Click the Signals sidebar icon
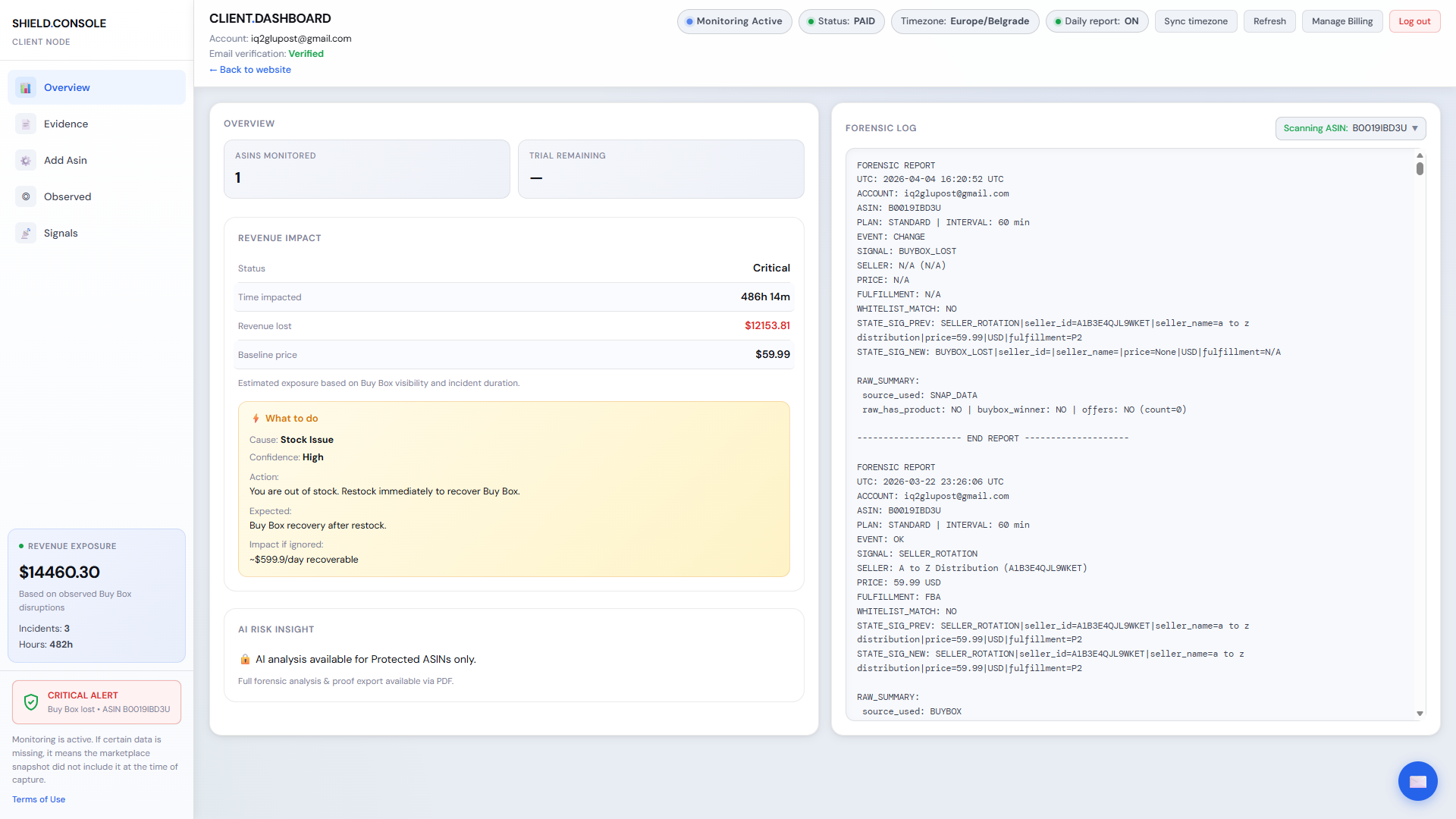 pos(26,234)
